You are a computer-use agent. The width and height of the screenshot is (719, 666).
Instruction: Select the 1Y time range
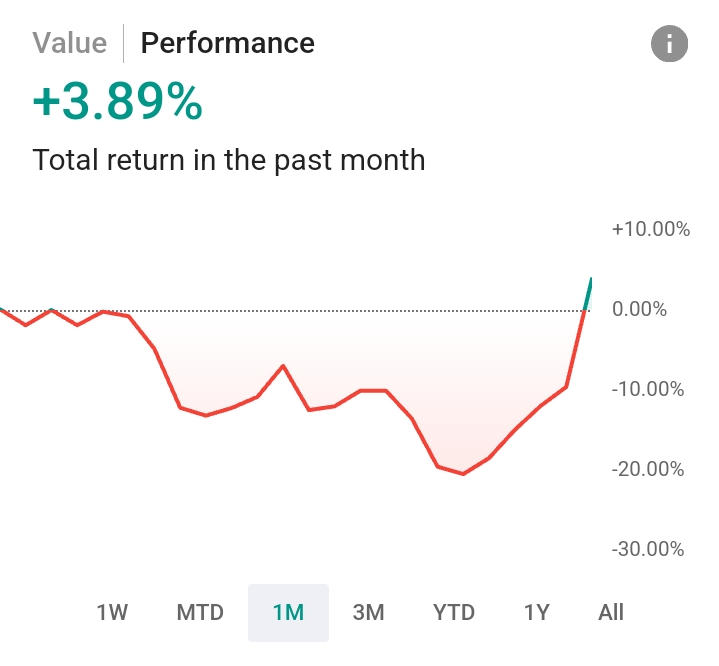pos(537,612)
